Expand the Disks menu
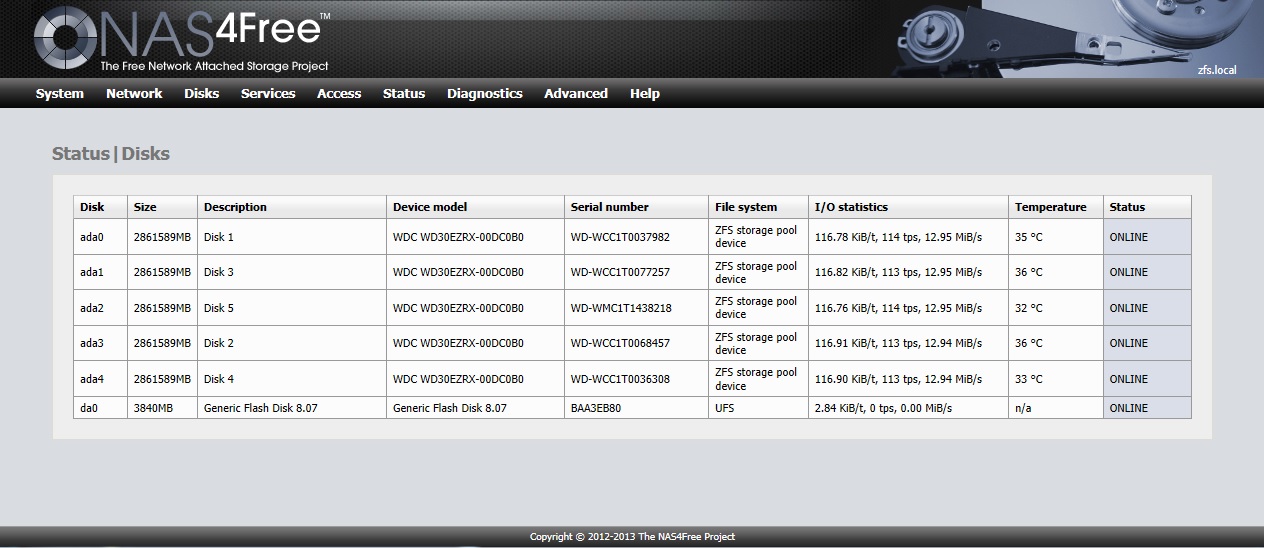Screen dimensions: 1264x548 pos(201,93)
